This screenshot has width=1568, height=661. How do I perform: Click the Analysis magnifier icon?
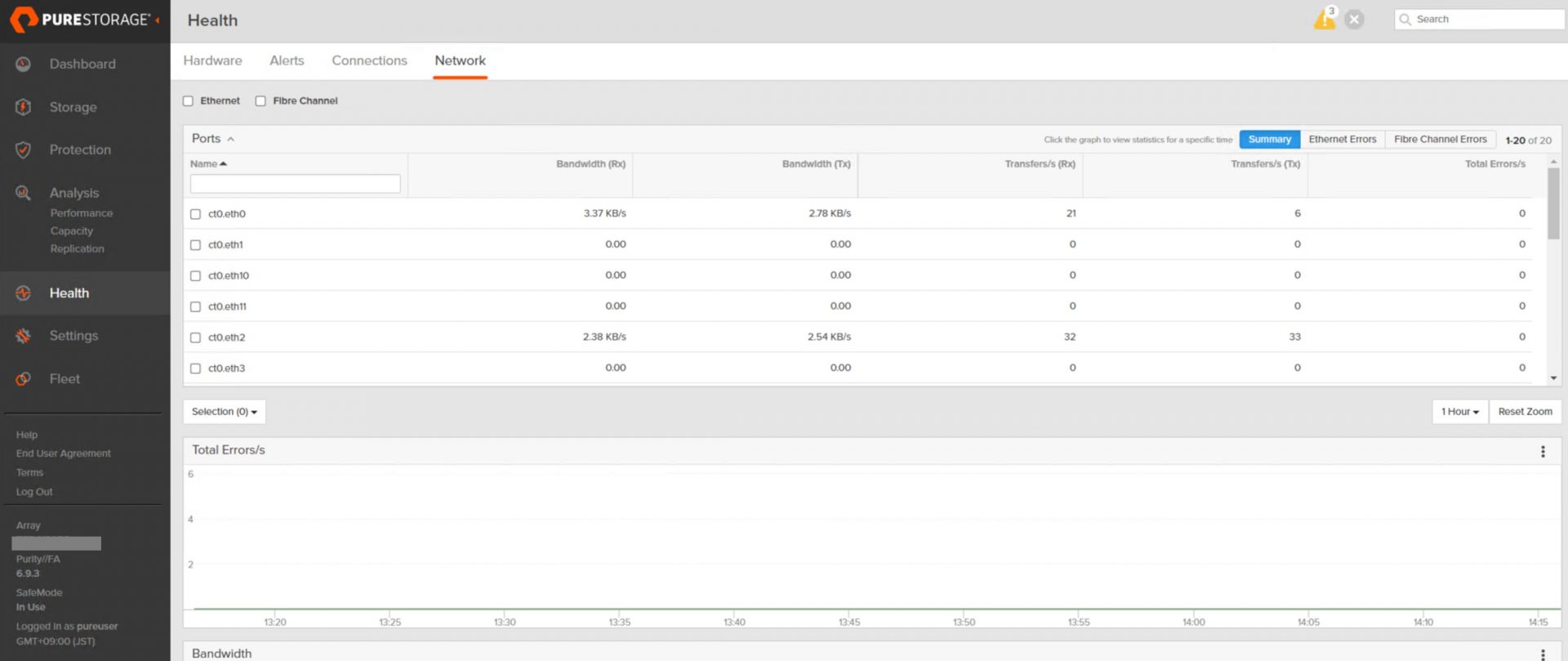coord(23,193)
